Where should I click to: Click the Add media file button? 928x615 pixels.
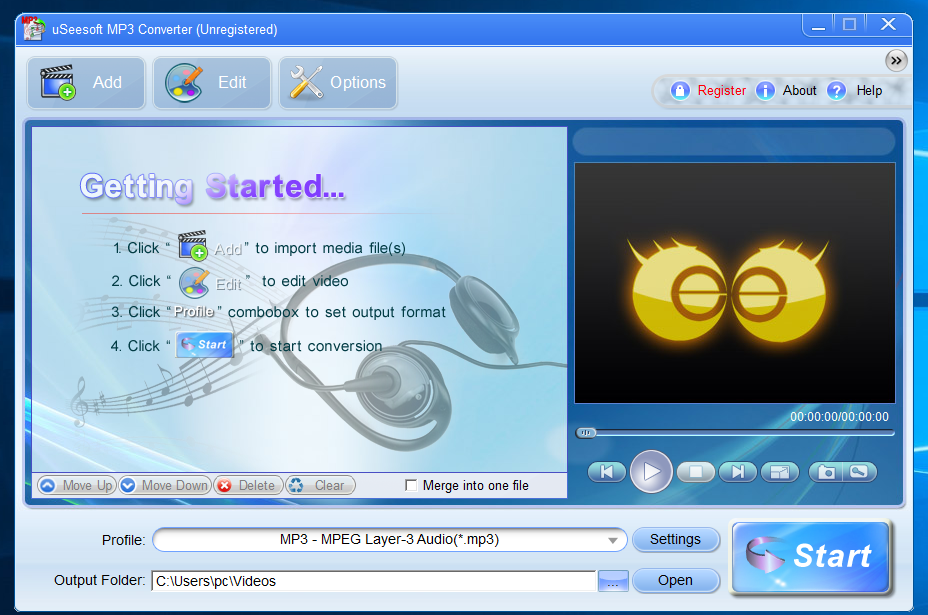[86, 83]
